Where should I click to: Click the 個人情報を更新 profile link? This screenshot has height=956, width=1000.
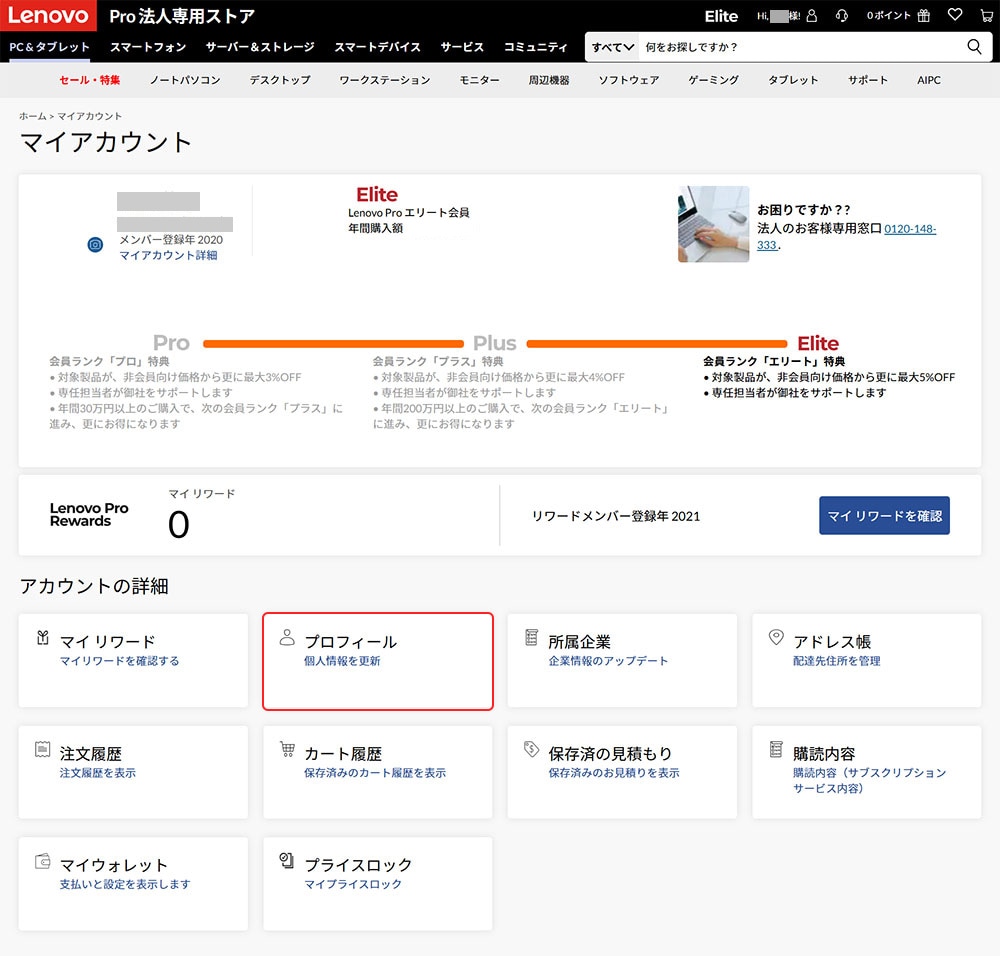(x=342, y=661)
